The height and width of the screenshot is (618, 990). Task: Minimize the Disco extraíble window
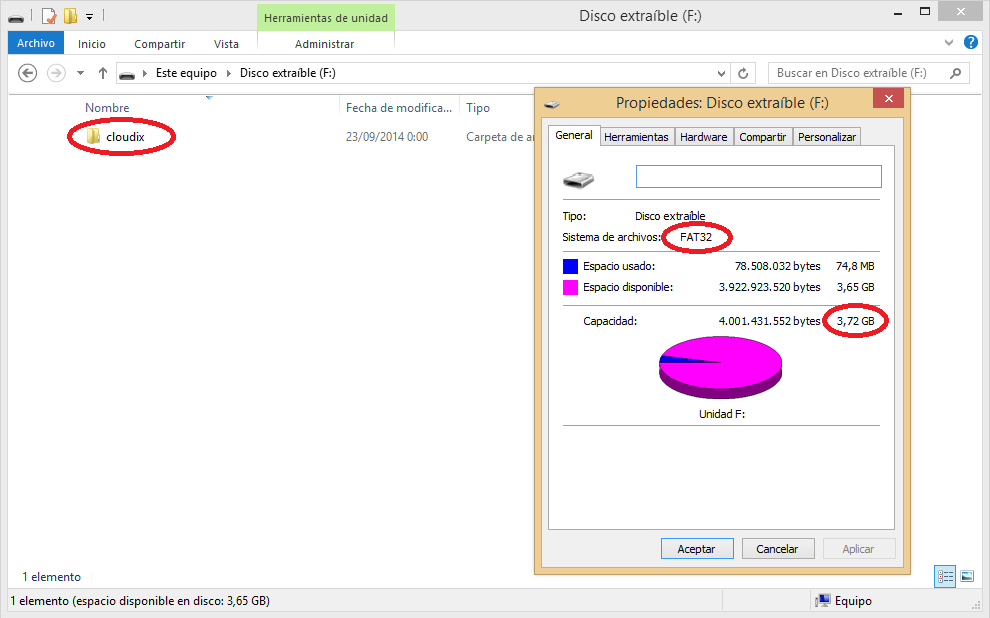pos(897,13)
